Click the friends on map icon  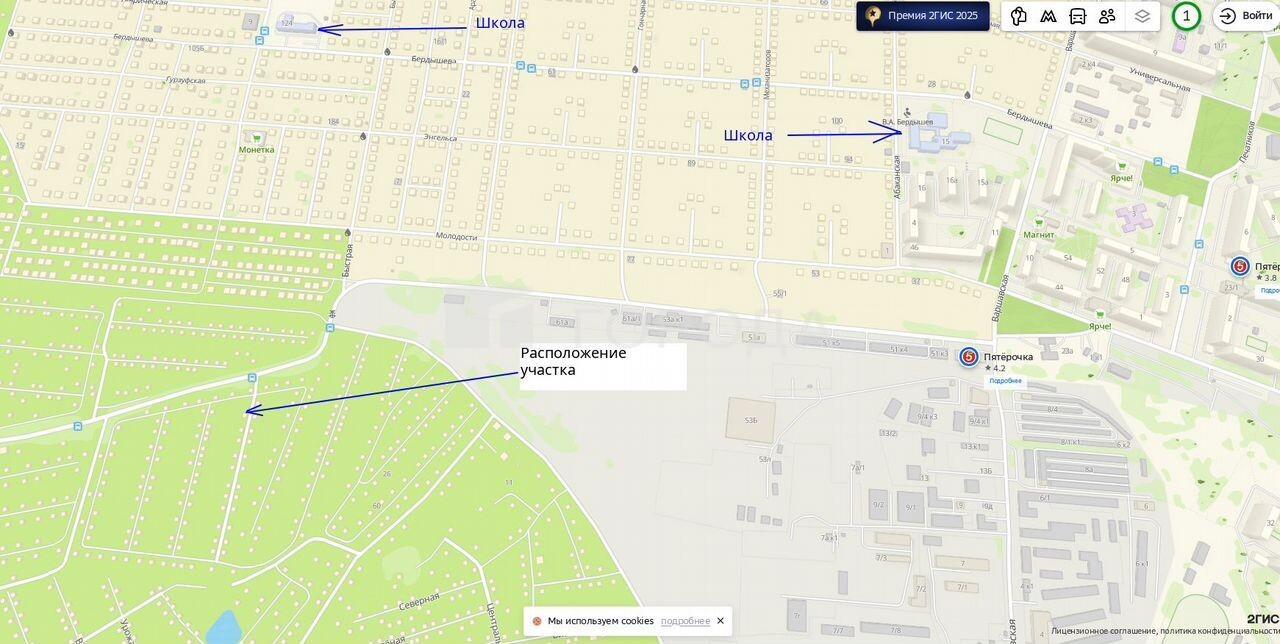pos(1107,16)
